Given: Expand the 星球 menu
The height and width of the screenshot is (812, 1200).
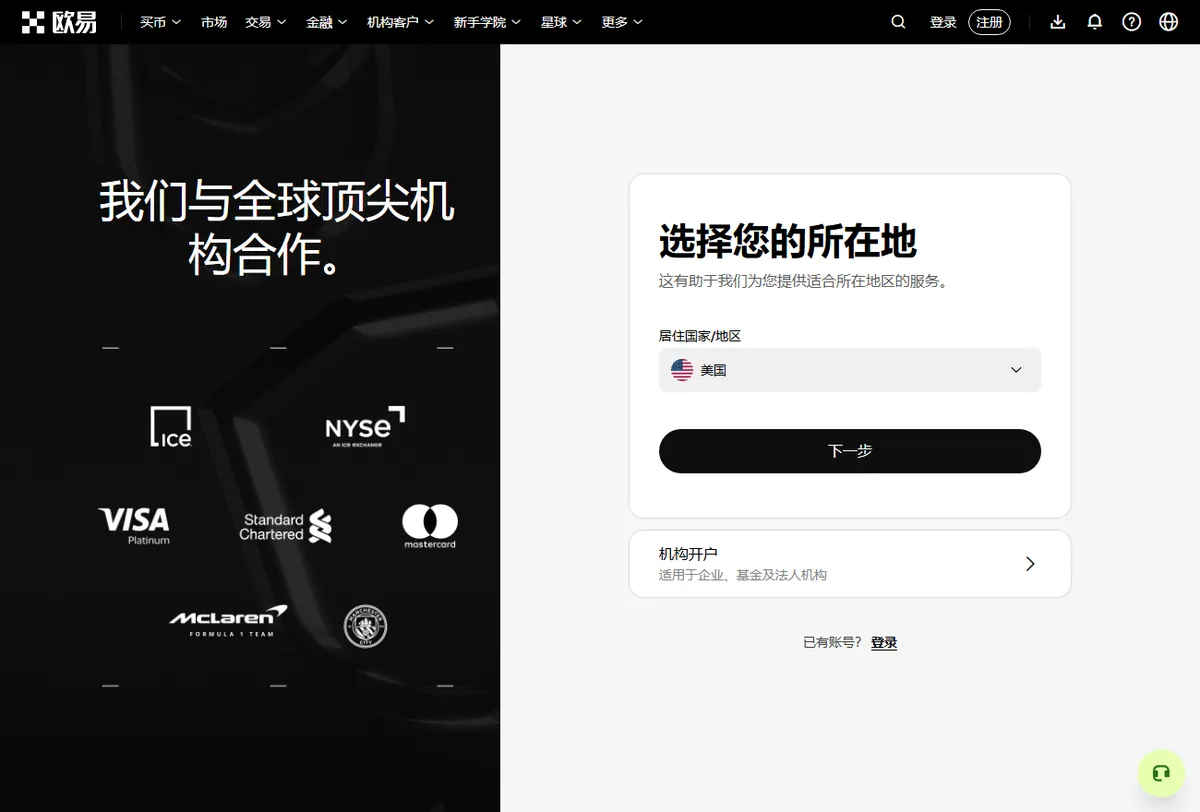Looking at the screenshot, I should coord(561,22).
